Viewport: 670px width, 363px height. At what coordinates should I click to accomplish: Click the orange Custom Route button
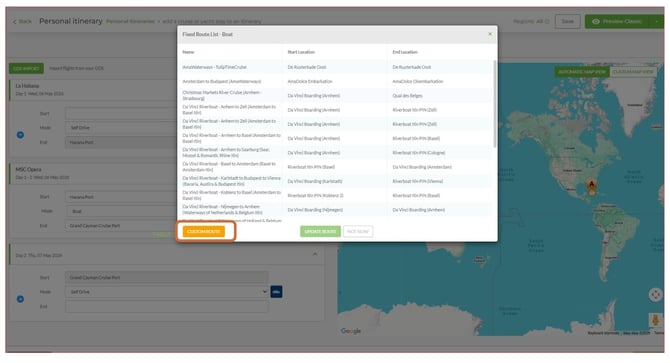point(204,231)
